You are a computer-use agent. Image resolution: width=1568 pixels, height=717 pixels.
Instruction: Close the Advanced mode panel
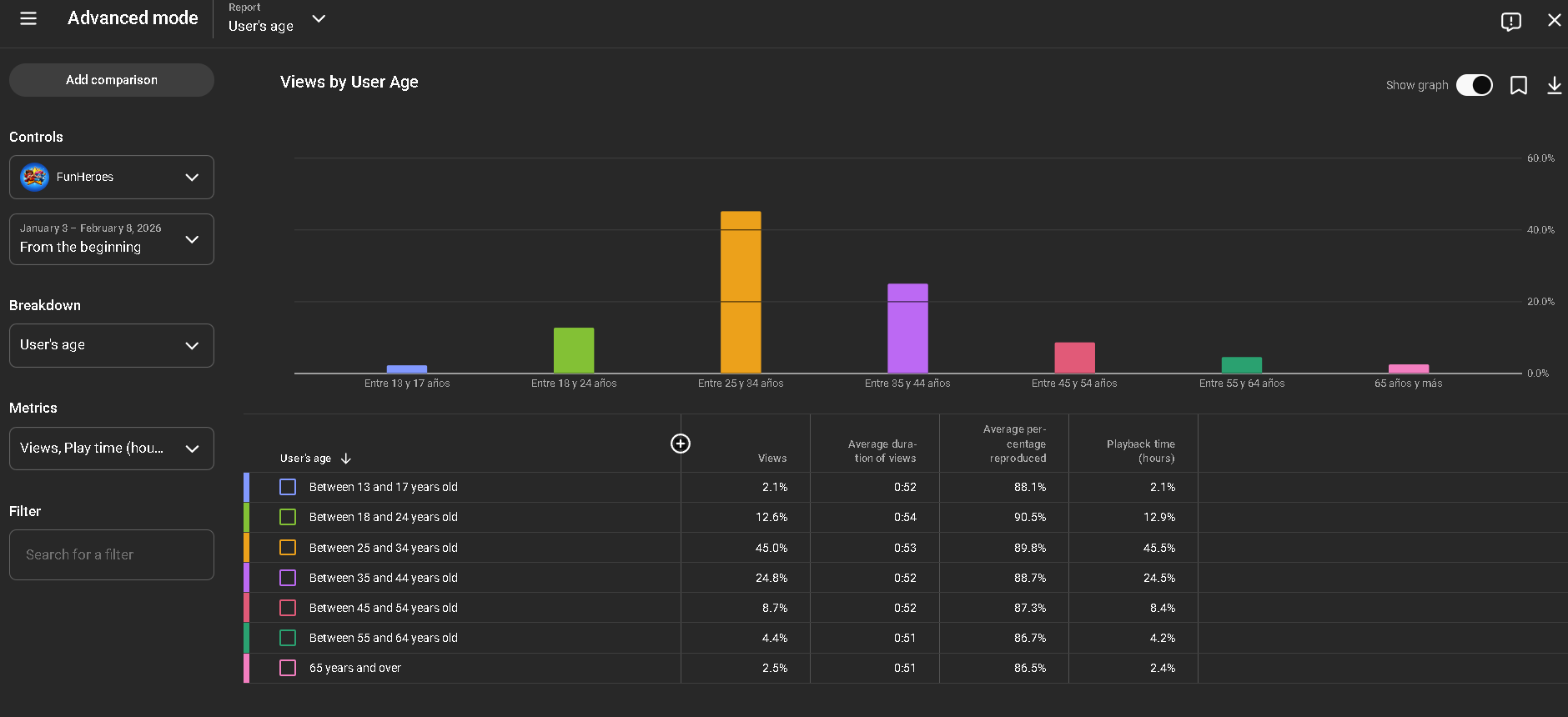point(1554,20)
